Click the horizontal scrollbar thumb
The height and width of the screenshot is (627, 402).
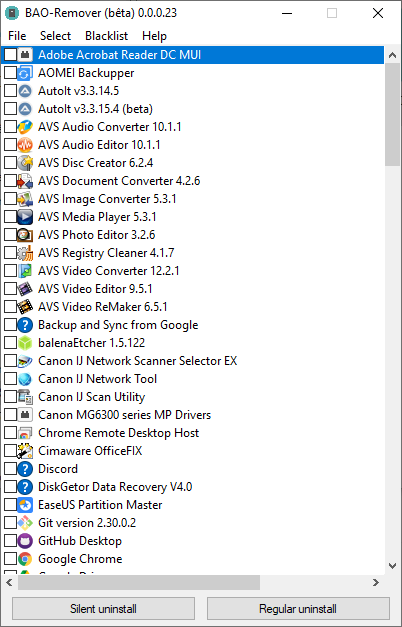tap(139, 582)
